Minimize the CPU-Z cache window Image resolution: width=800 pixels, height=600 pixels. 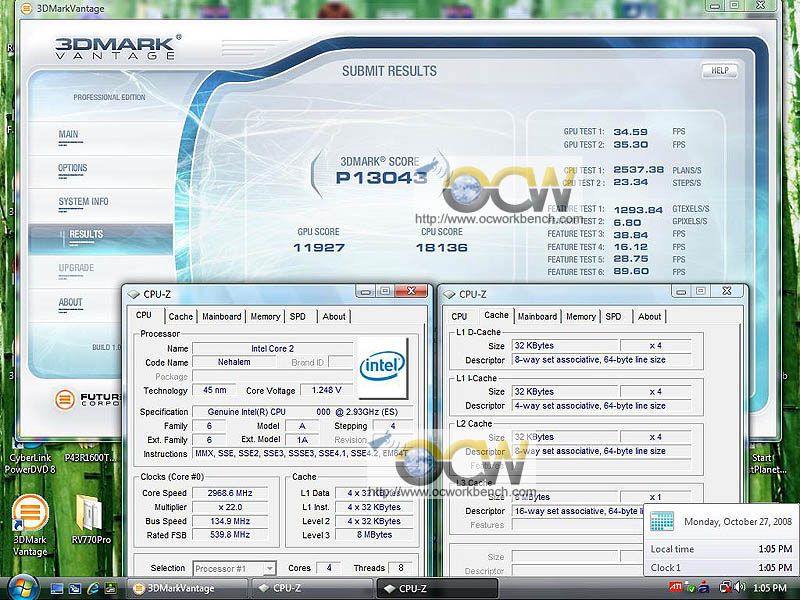tap(681, 291)
